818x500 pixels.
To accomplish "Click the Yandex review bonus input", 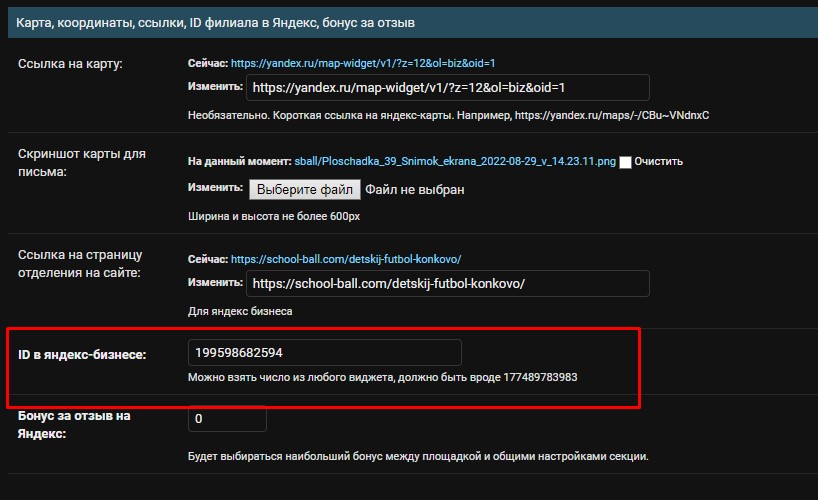I will (227, 419).
